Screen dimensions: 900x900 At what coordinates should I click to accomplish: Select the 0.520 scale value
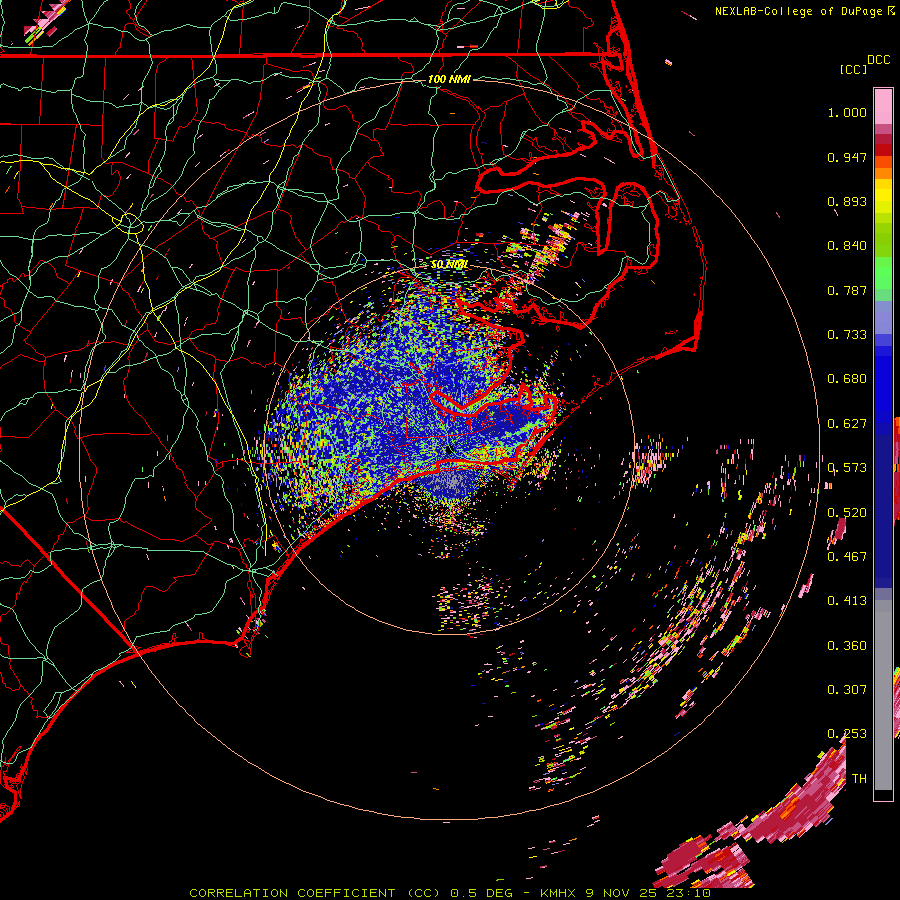tap(847, 513)
